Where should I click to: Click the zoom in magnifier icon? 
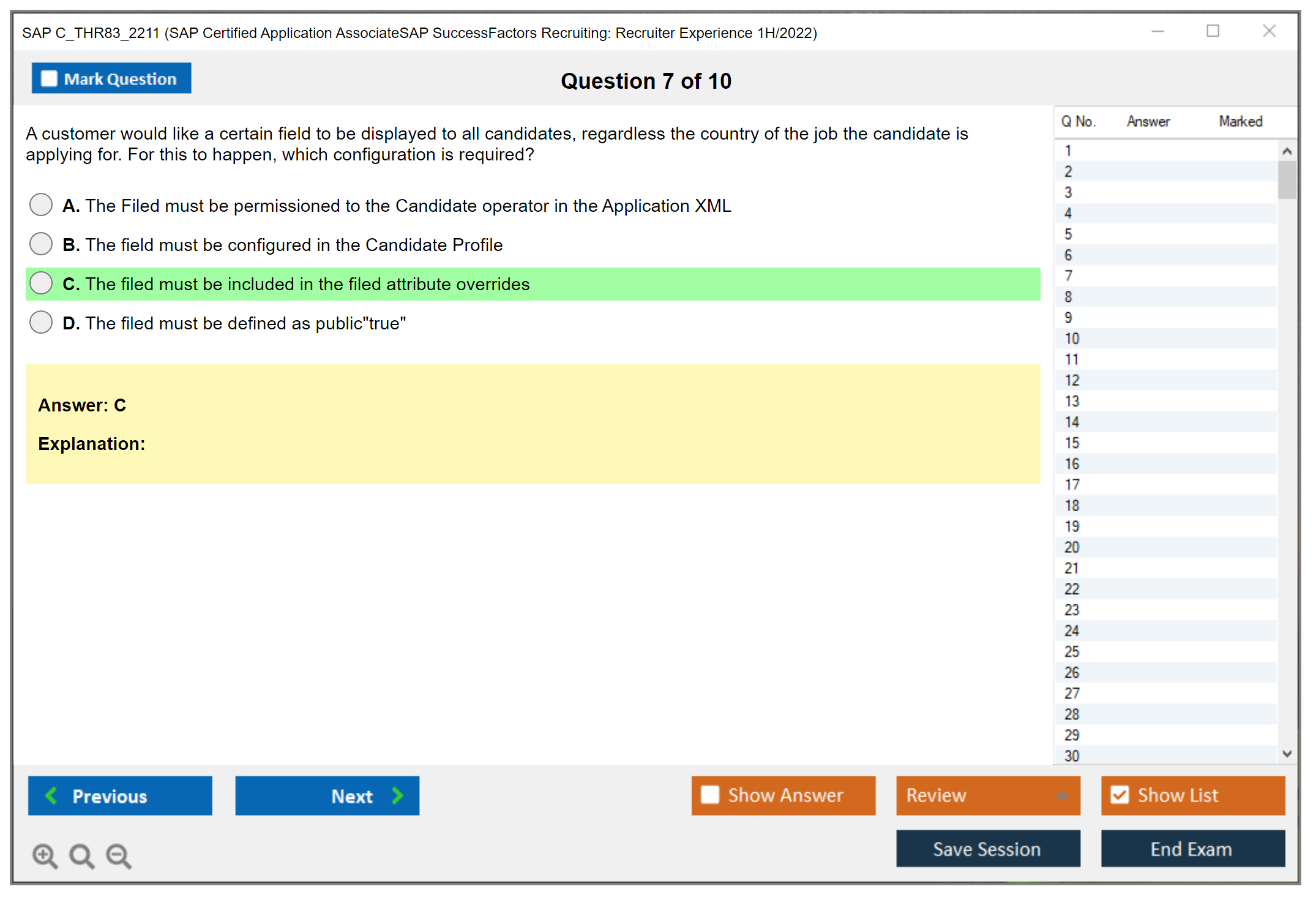(44, 855)
